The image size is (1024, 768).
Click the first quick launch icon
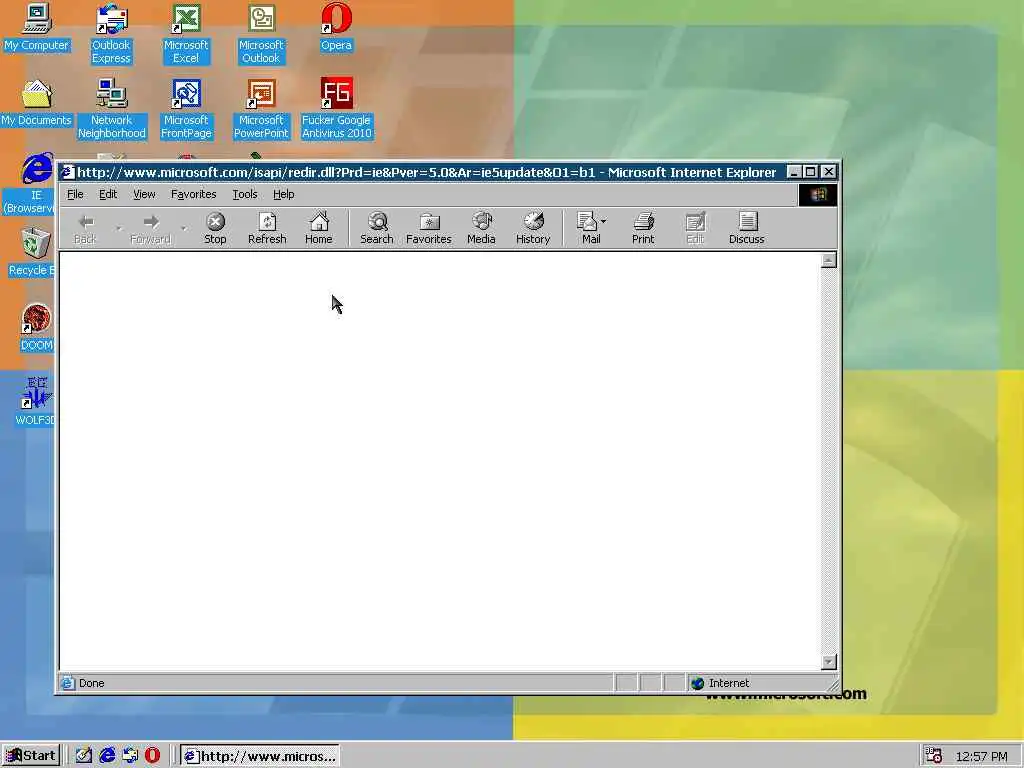tap(84, 756)
